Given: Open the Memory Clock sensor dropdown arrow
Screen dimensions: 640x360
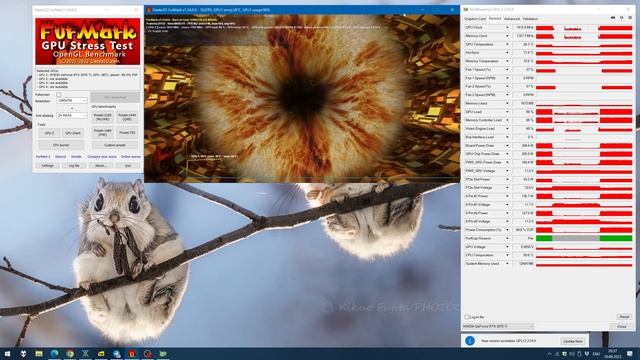Looking at the screenshot, I should pyautogui.click(x=507, y=36).
